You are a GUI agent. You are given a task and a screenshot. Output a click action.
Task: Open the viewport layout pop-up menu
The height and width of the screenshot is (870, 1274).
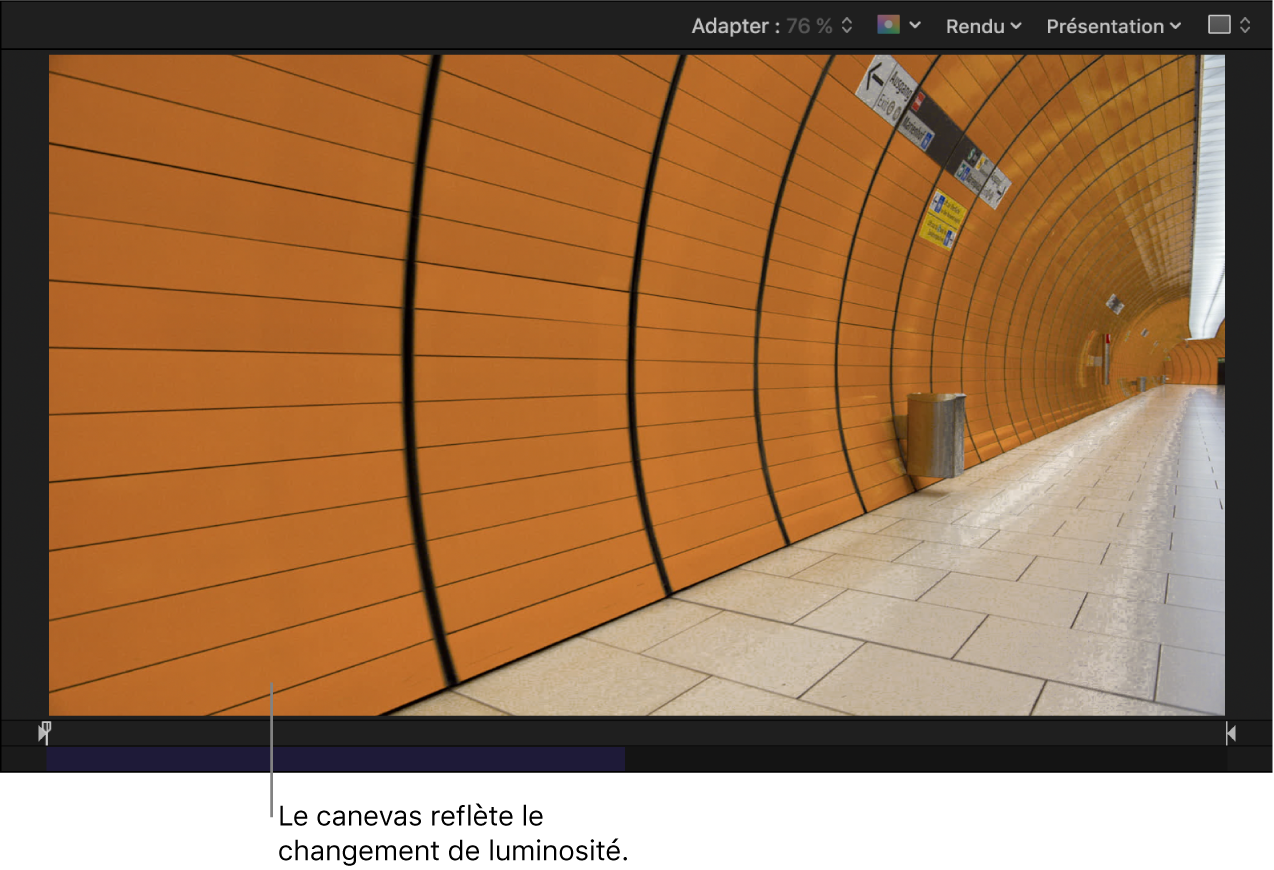pos(1229,25)
